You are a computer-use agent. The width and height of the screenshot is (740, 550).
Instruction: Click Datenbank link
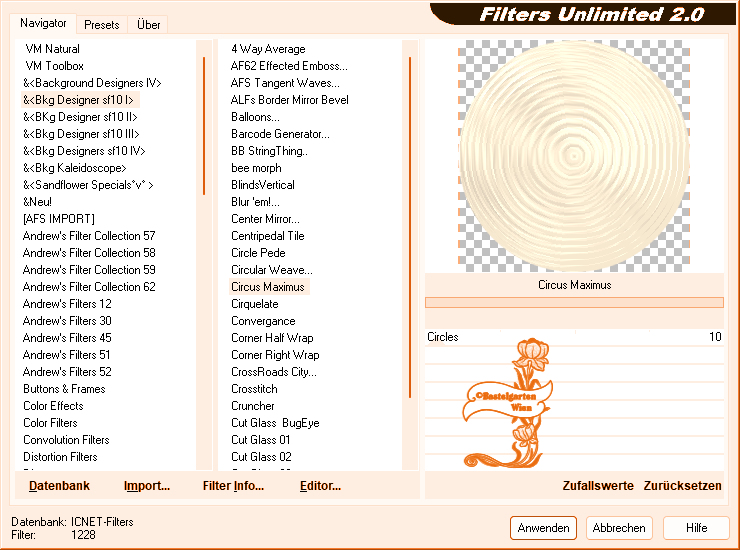coord(59,486)
